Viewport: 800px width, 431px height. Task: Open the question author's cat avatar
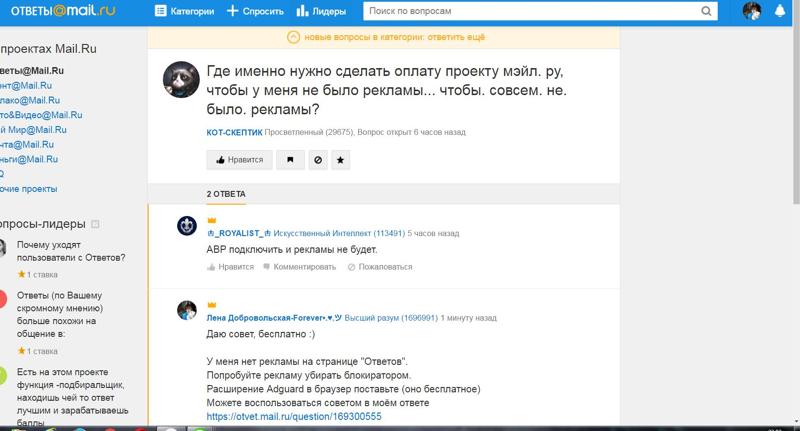click(181, 80)
